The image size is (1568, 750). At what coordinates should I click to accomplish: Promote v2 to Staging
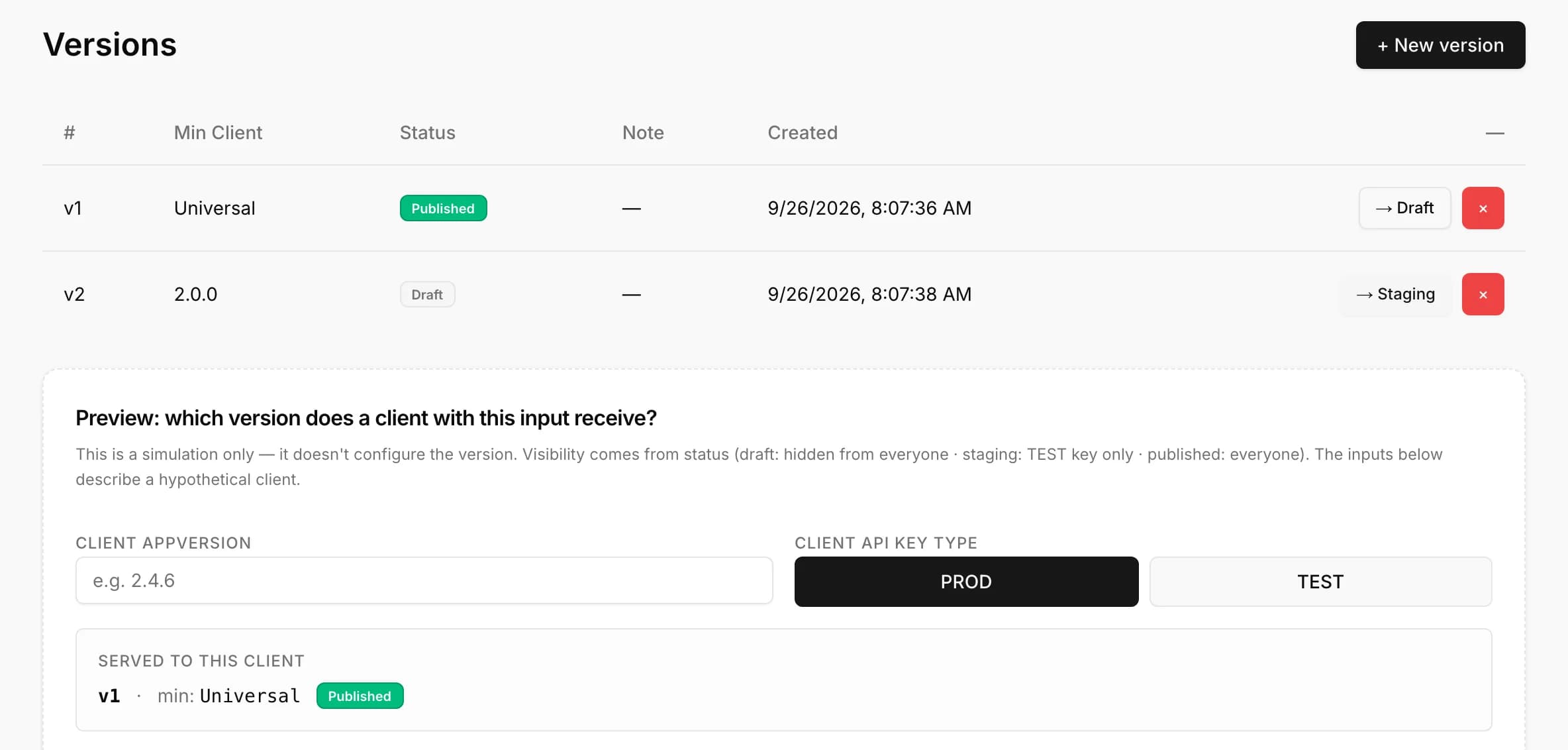(1395, 294)
